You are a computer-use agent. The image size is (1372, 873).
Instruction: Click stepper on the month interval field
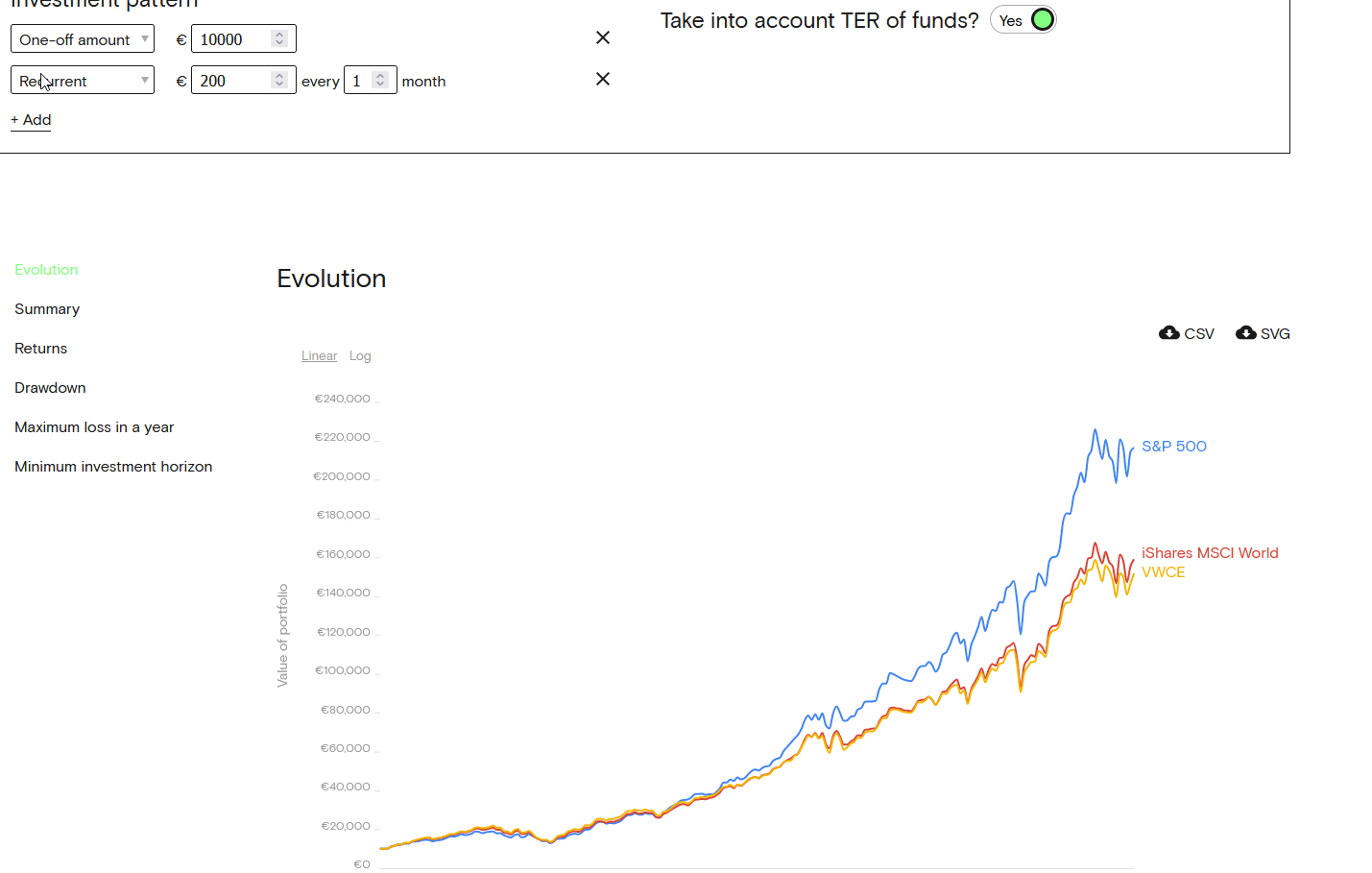(380, 80)
